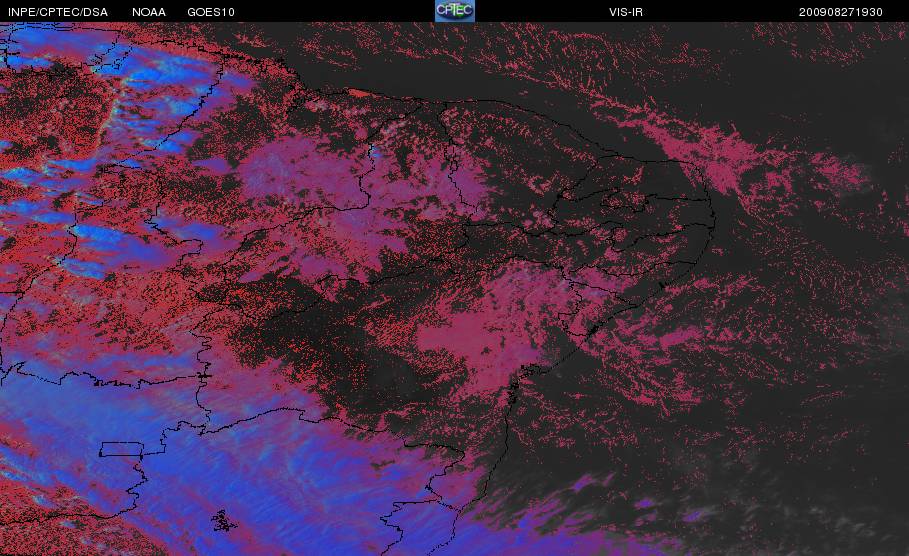Click inside the small rectangular district outline

121,449
